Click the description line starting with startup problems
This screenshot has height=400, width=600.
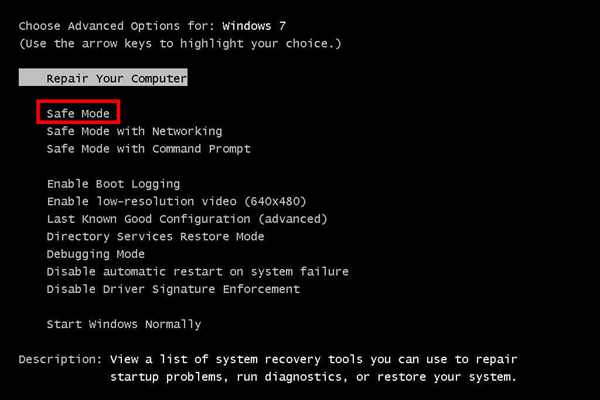(x=314, y=377)
